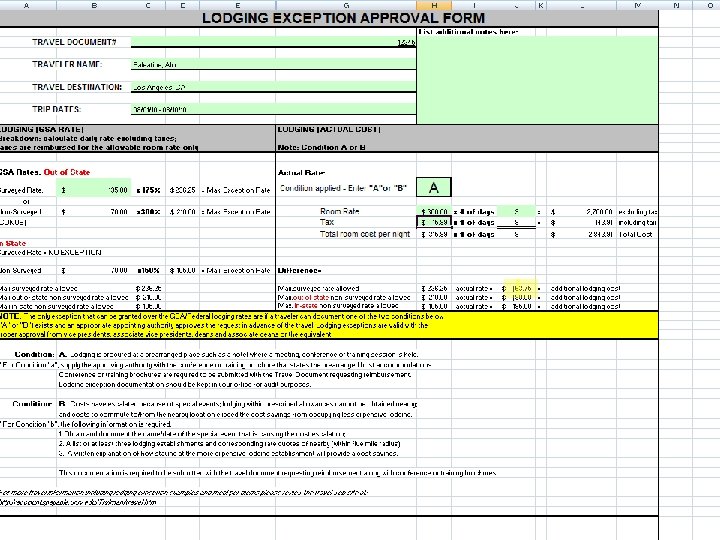Click the 'Total Cost' label
The image size is (720, 540).
[635, 234]
